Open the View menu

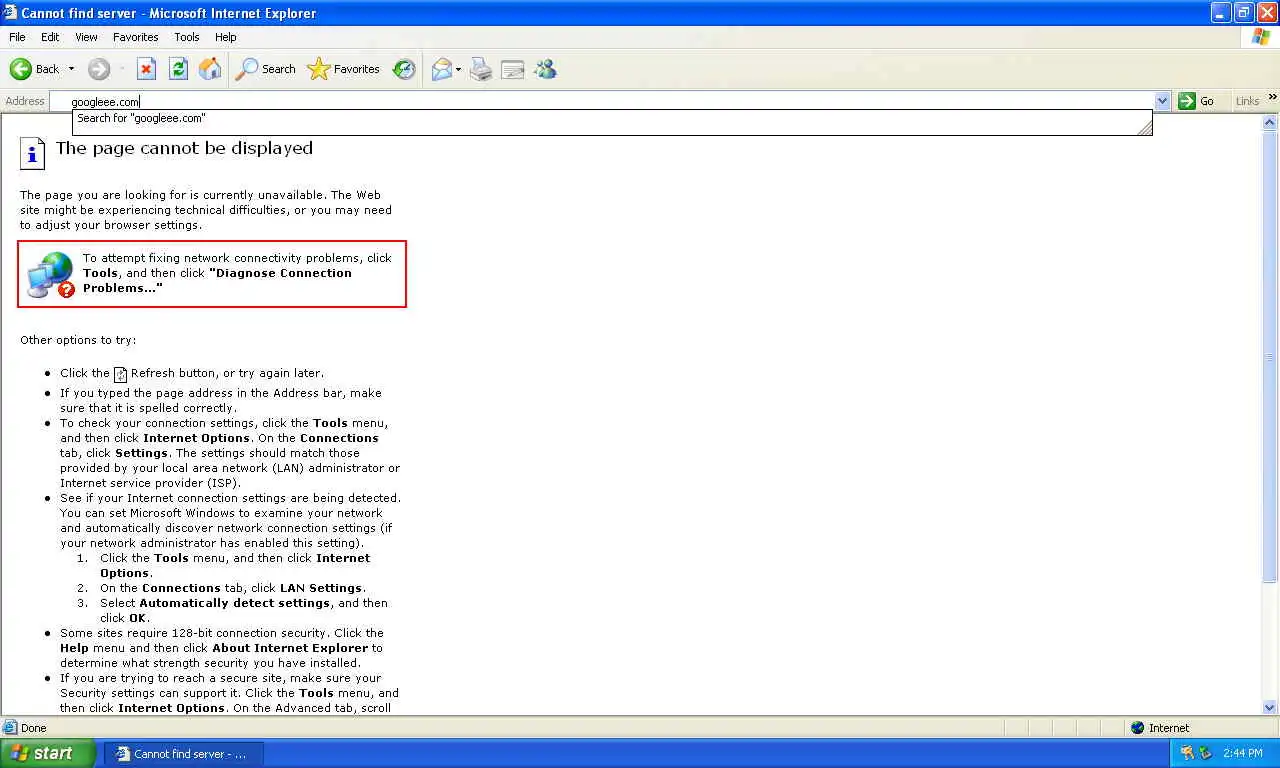(x=86, y=37)
